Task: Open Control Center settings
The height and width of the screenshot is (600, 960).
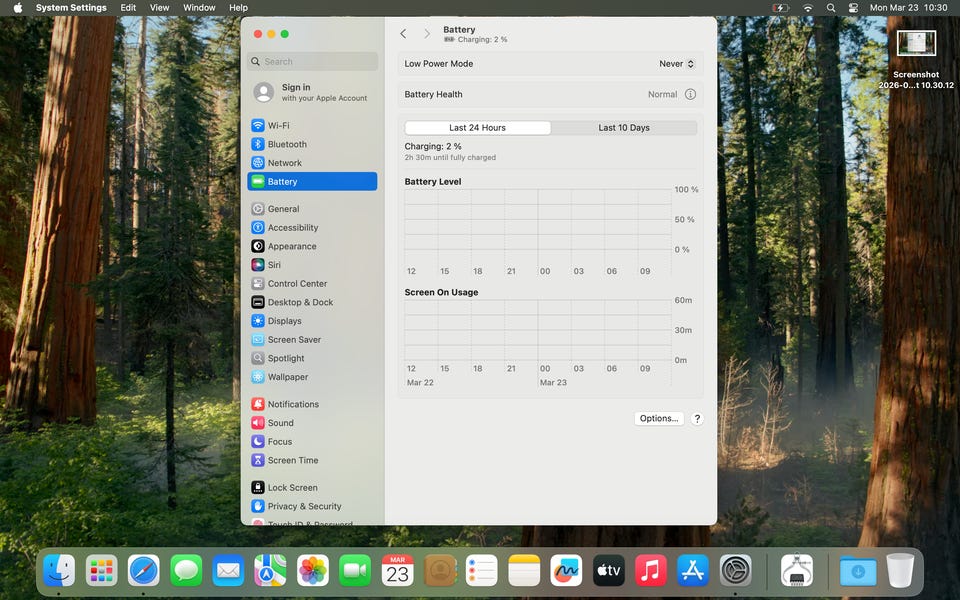Action: click(296, 284)
